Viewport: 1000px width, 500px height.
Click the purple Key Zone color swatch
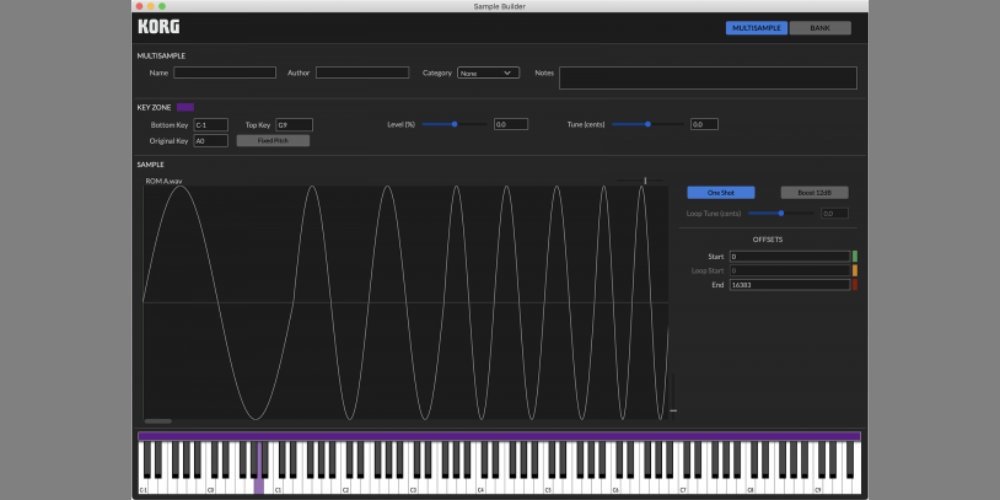pos(185,107)
